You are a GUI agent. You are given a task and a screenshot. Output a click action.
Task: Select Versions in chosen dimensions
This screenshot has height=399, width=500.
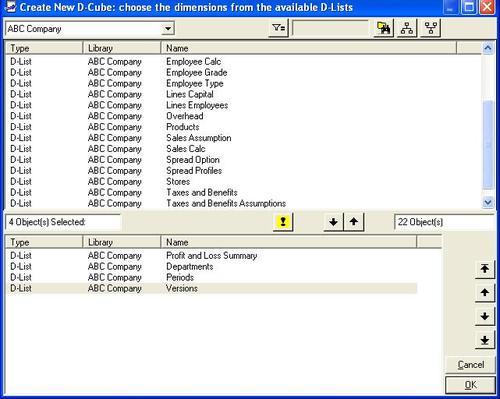(212, 288)
